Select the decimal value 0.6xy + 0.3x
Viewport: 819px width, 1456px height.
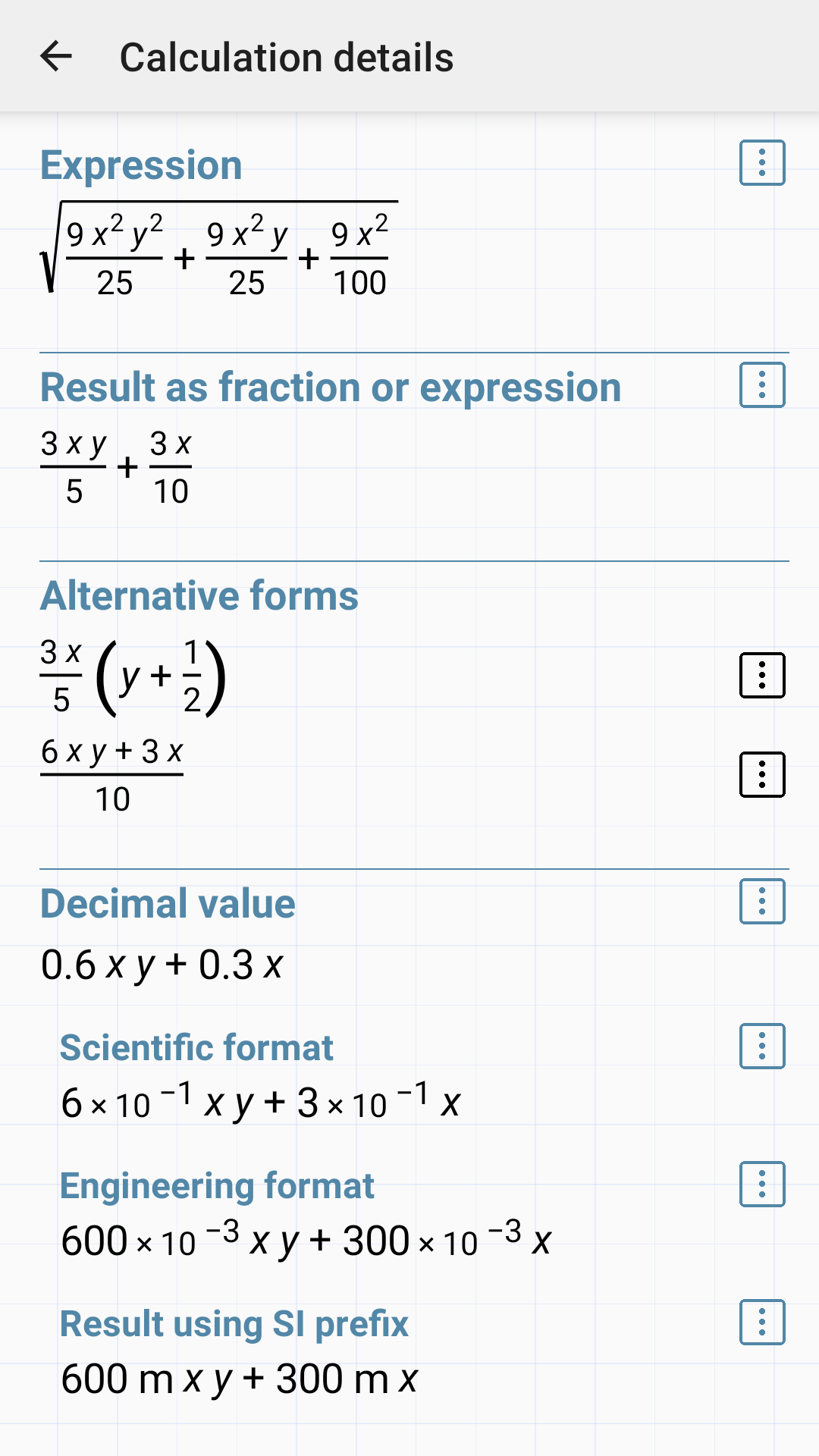tap(163, 963)
